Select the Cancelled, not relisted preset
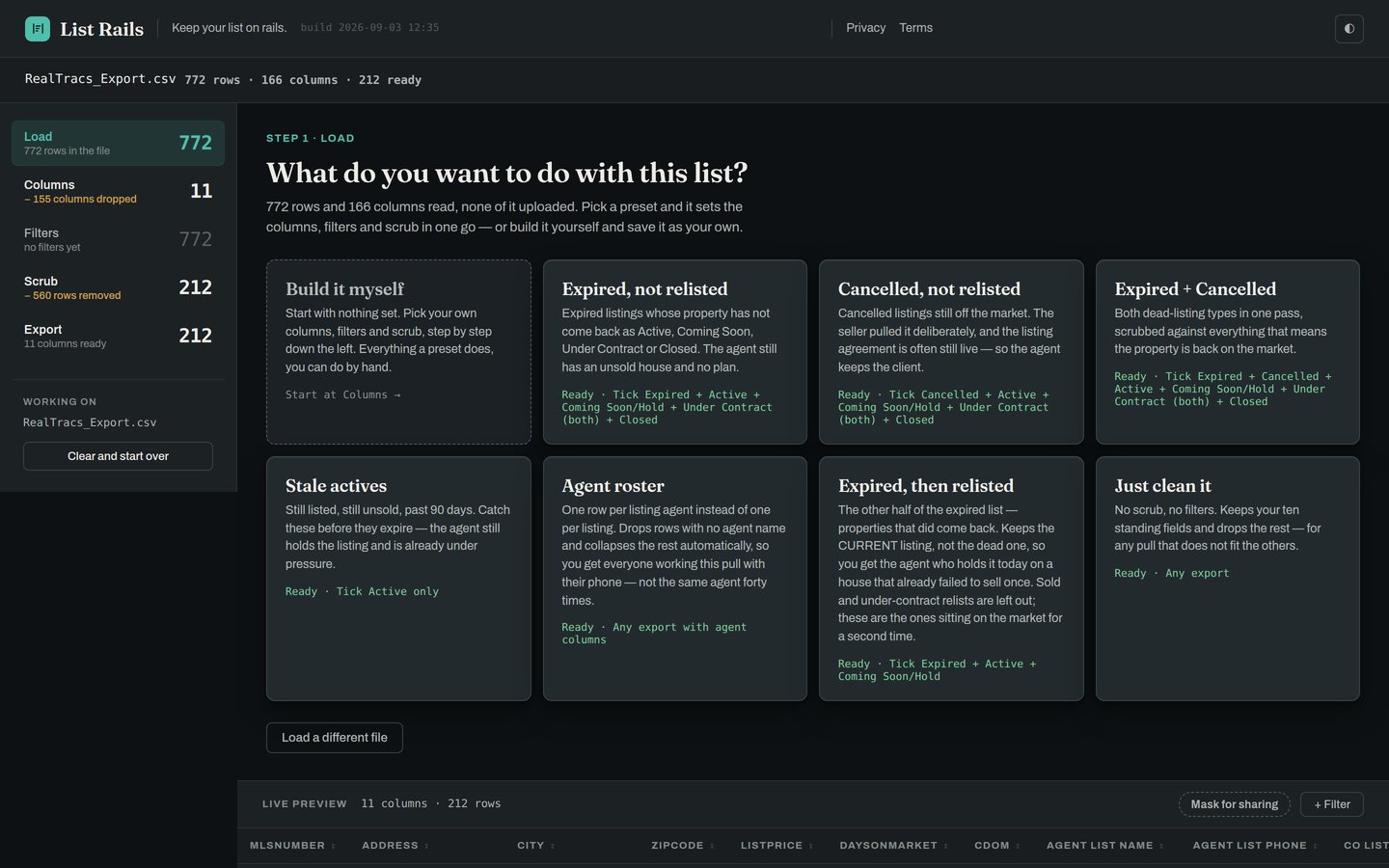The width and height of the screenshot is (1389, 868). pyautogui.click(x=951, y=352)
